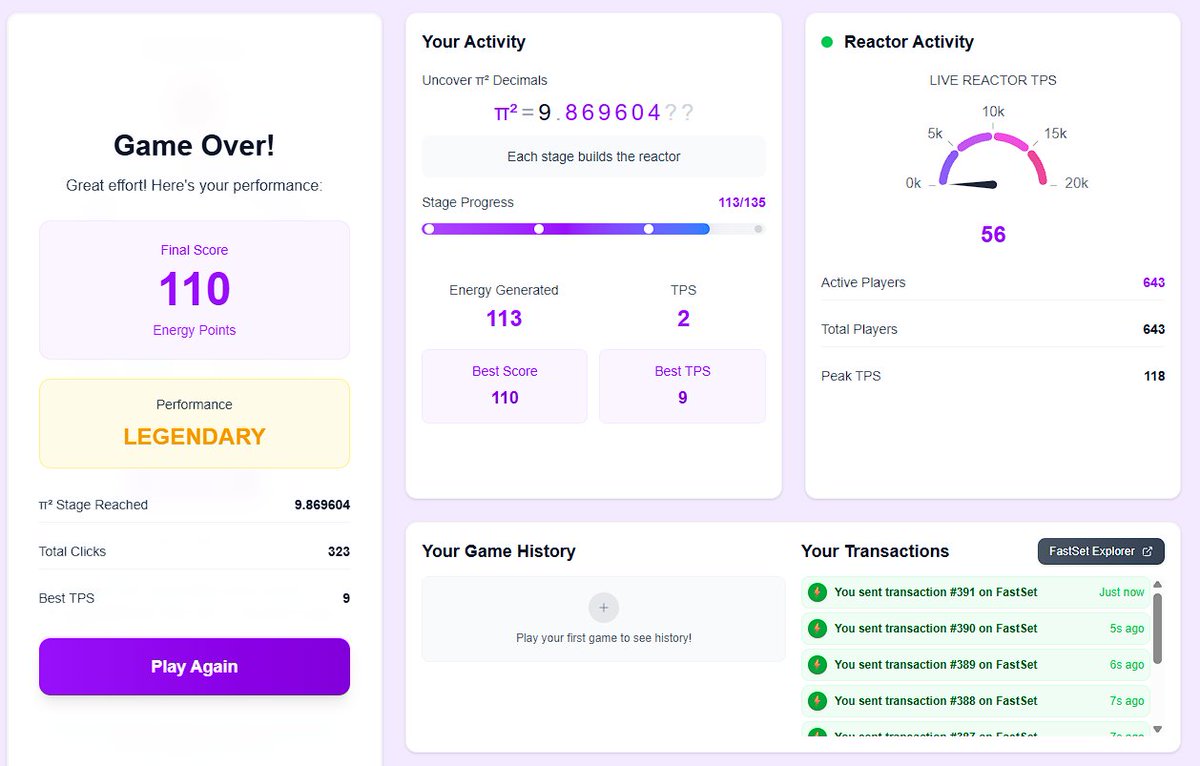The width and height of the screenshot is (1200, 766).
Task: Click the transactions list scrollbar thumb
Action: tap(1158, 628)
